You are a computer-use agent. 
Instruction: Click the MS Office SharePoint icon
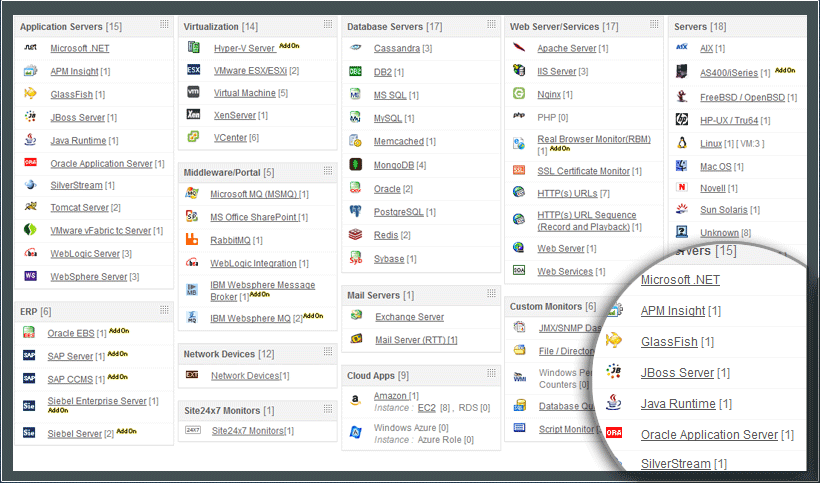coord(192,216)
